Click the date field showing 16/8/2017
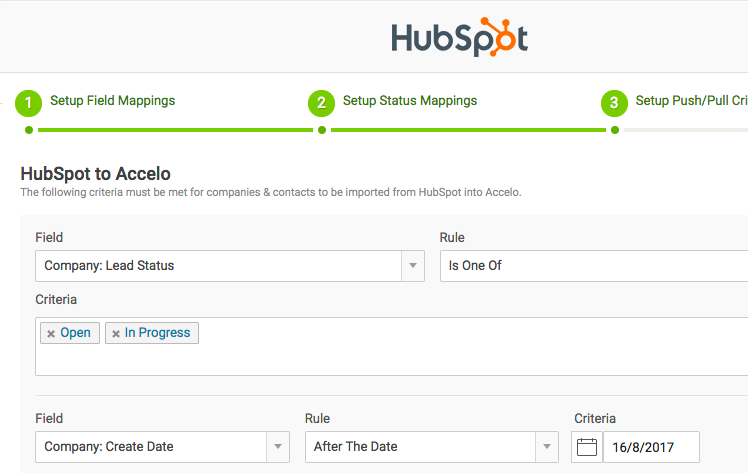 coord(650,447)
